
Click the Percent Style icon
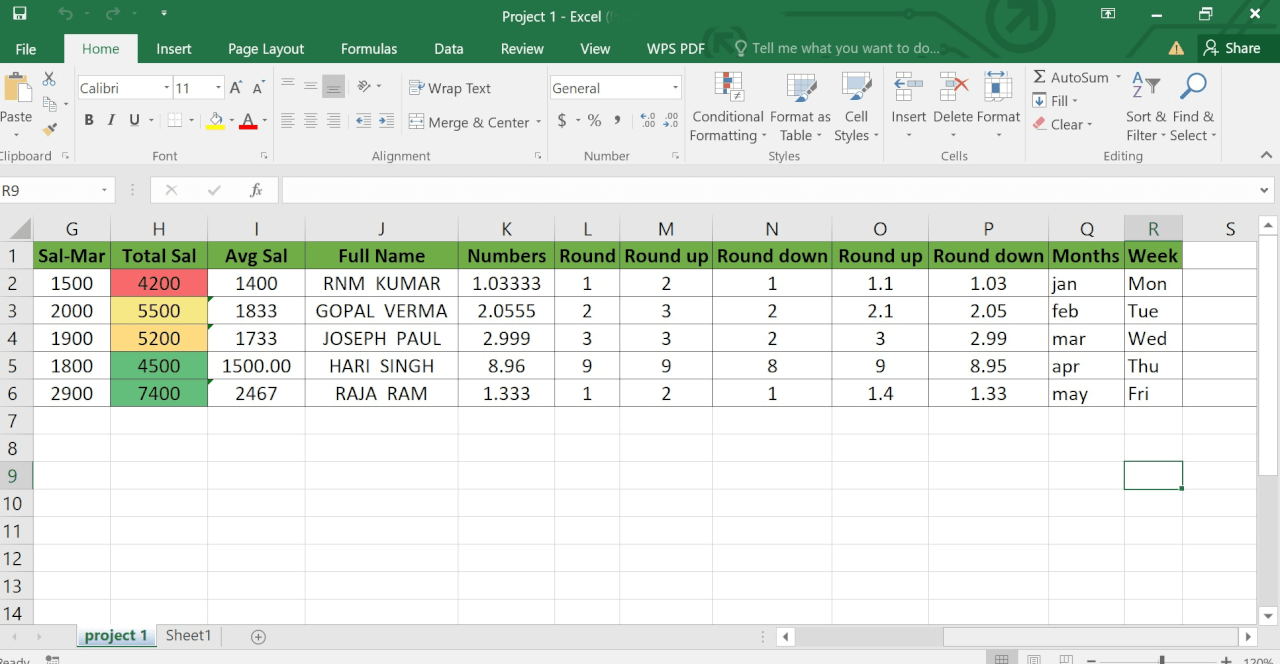click(594, 121)
